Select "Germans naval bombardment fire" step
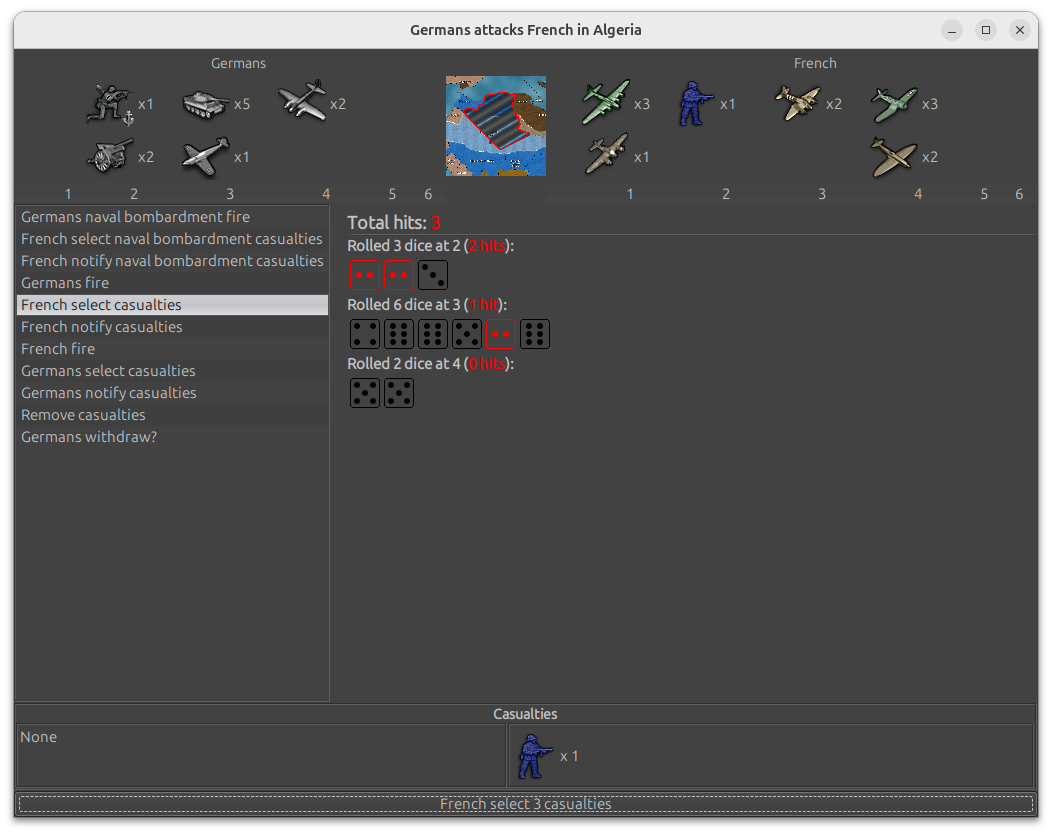 tap(136, 217)
